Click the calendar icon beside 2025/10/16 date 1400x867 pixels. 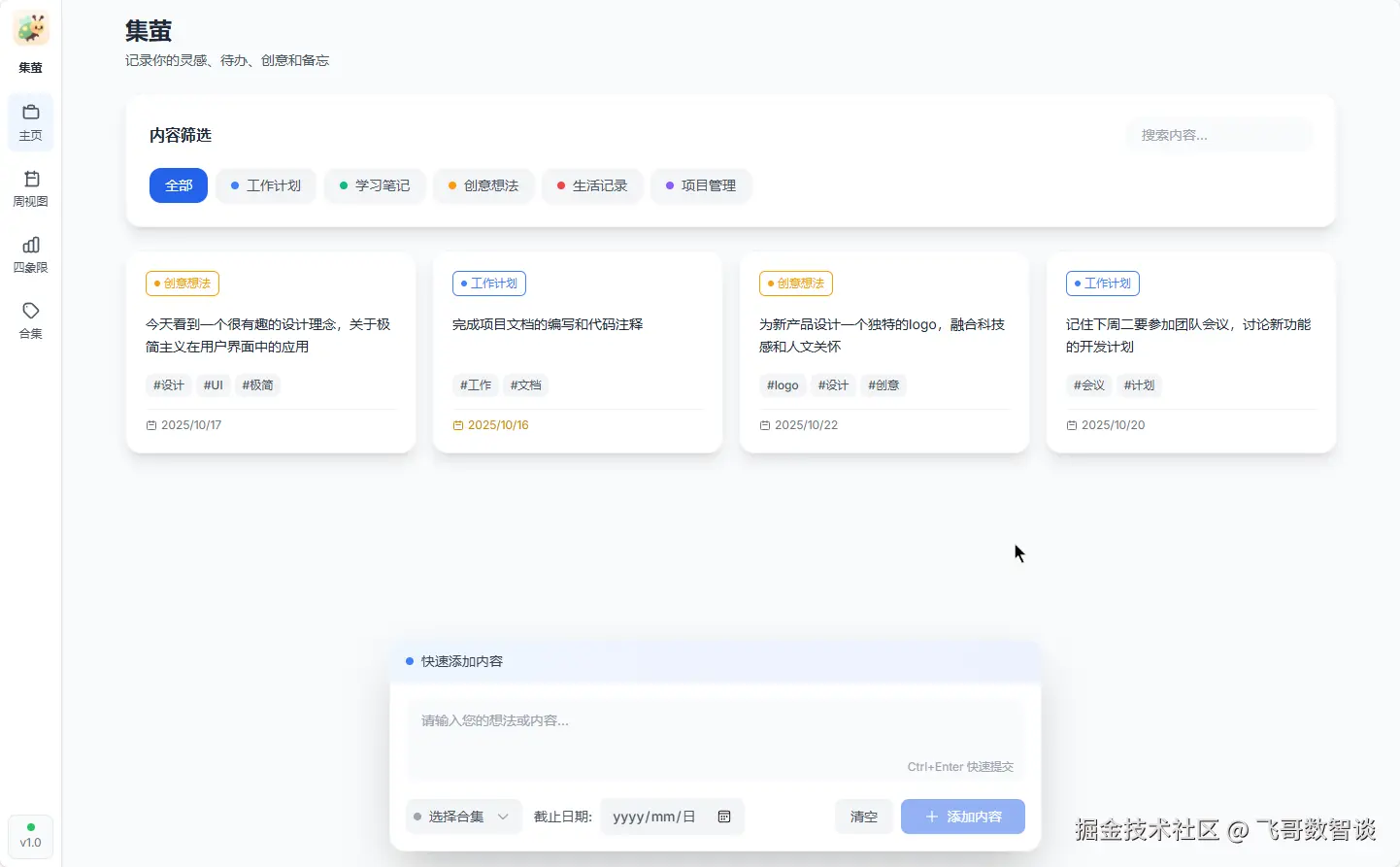click(x=456, y=424)
